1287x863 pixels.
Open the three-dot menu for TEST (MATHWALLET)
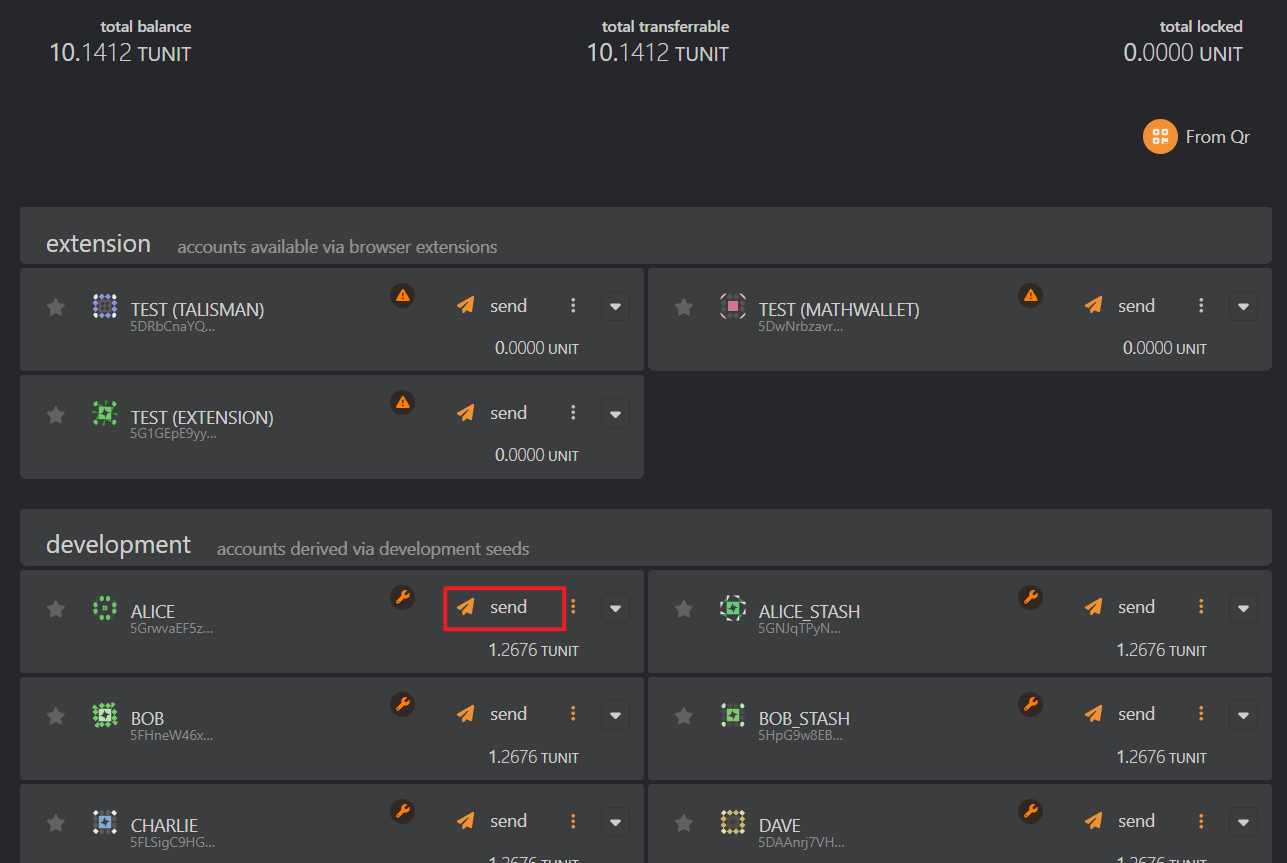pyautogui.click(x=1201, y=306)
